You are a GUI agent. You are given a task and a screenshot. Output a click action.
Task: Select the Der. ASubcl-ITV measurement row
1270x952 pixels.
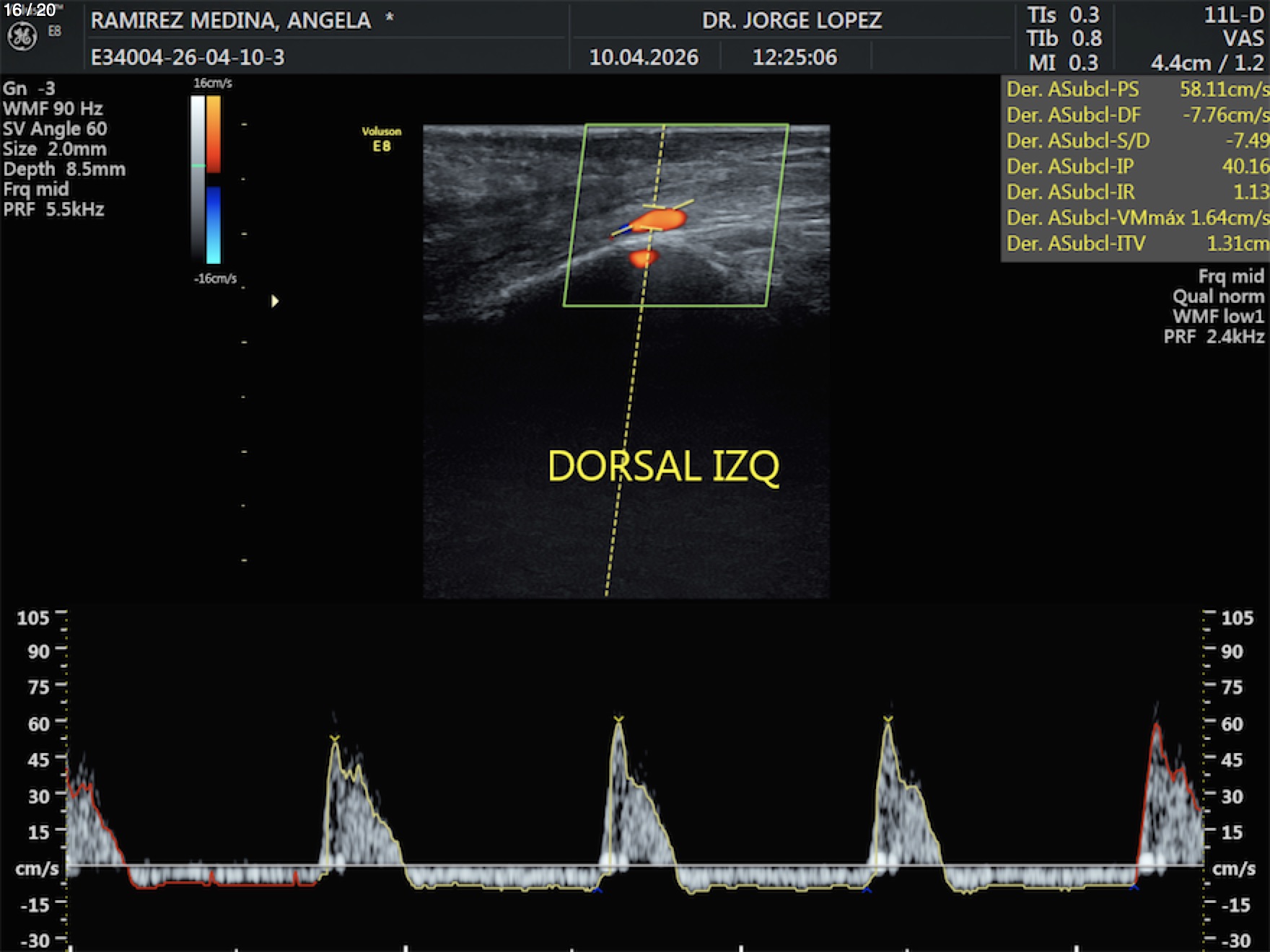(1136, 244)
